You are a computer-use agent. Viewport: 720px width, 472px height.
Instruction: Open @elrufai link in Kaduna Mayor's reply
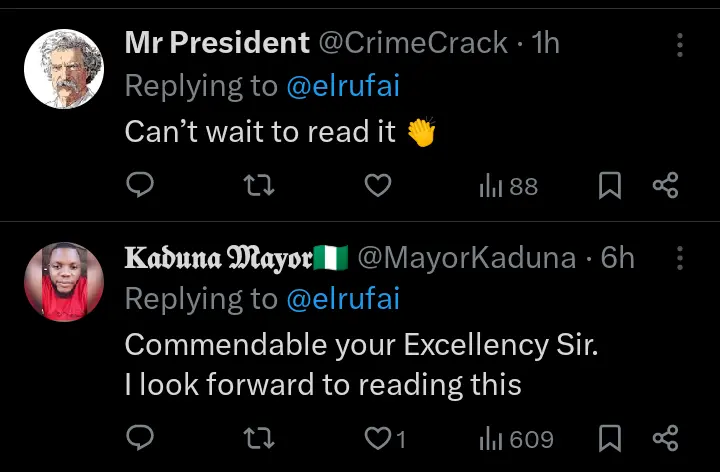coord(343,300)
